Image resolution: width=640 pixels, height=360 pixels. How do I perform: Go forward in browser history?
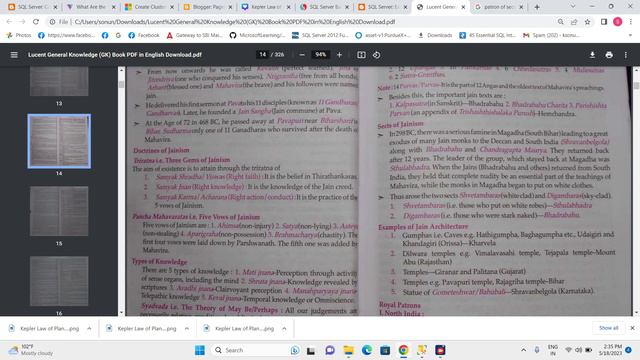[x=22, y=22]
